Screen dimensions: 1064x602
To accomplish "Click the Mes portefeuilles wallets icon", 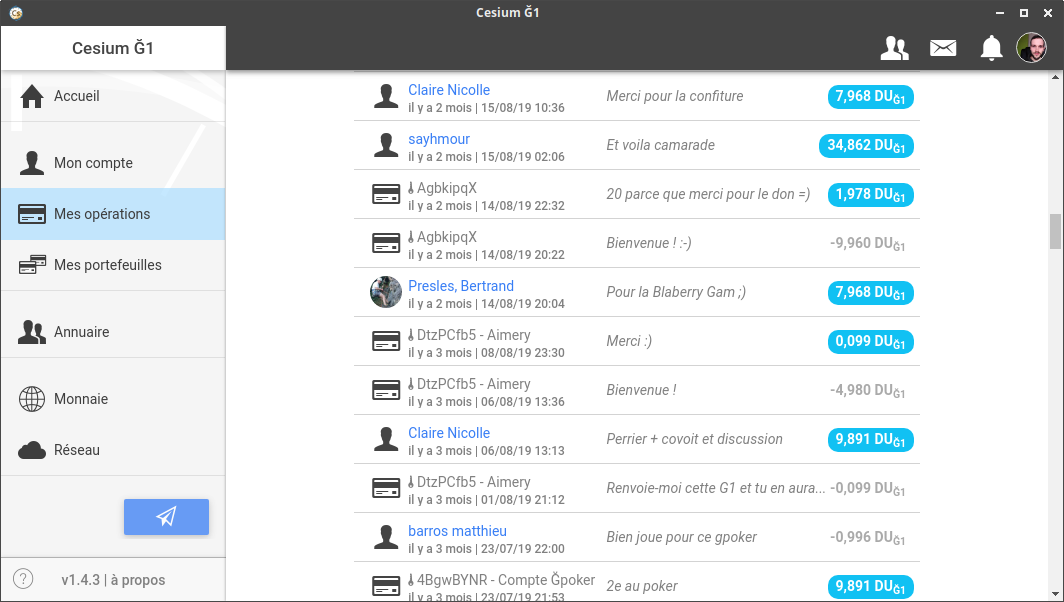I will 32,265.
